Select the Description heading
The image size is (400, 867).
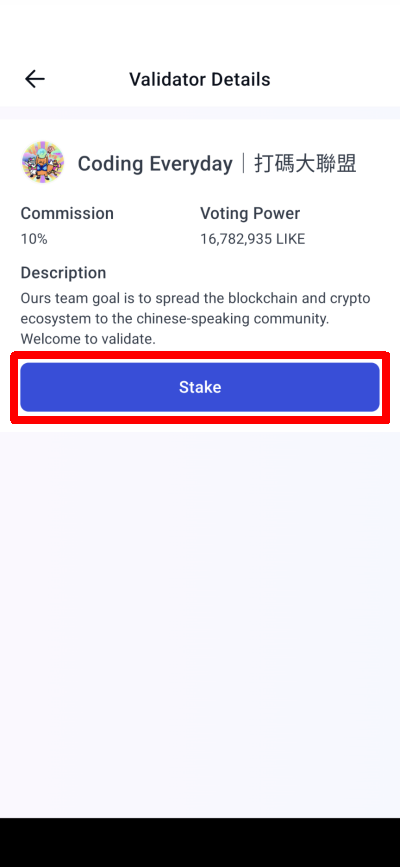click(x=63, y=273)
